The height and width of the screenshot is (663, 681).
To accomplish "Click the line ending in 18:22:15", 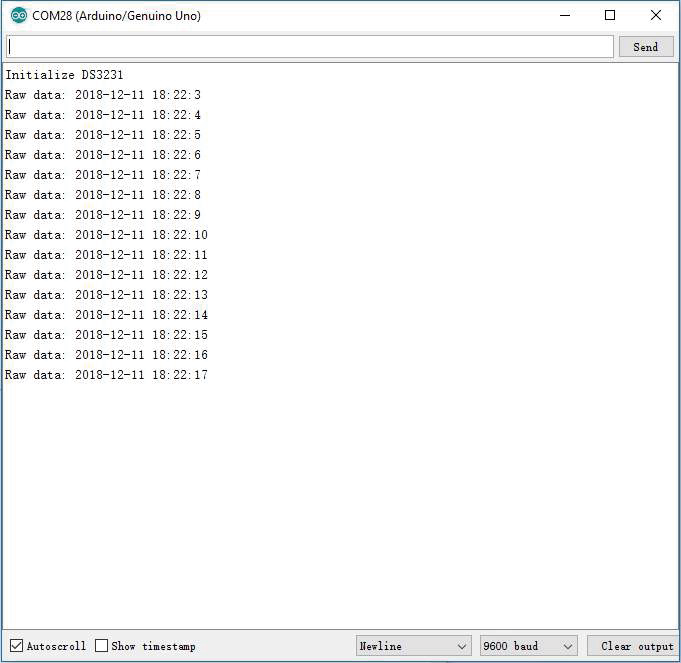I will tap(106, 334).
